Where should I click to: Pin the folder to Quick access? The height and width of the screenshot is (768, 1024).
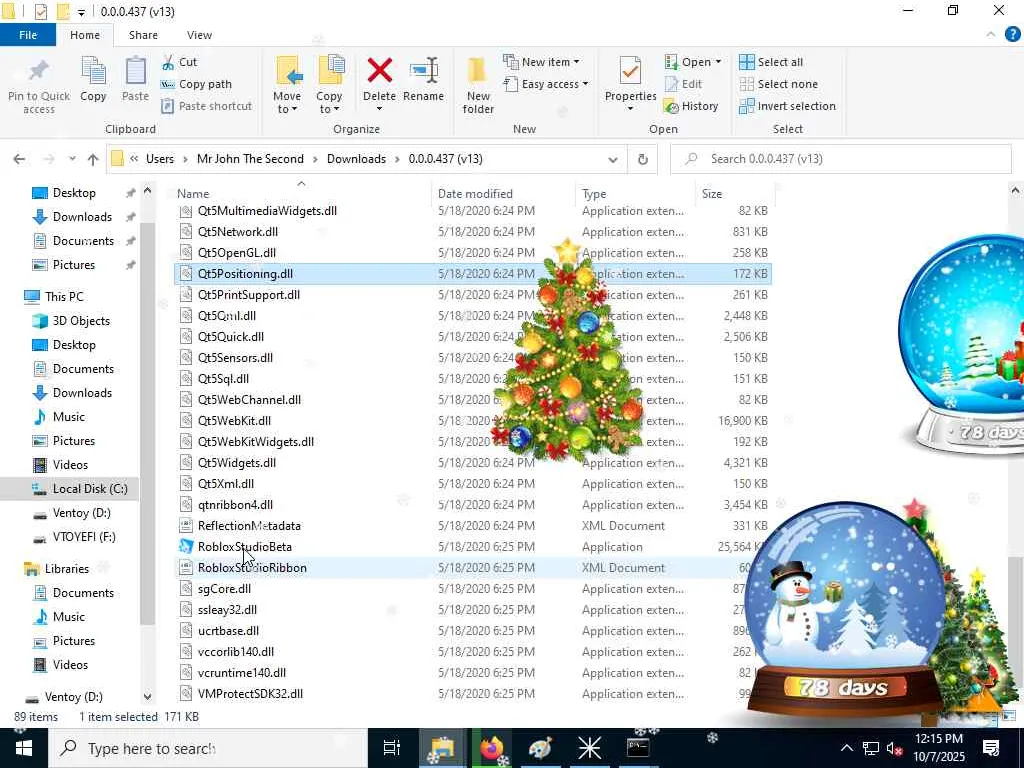tap(39, 86)
